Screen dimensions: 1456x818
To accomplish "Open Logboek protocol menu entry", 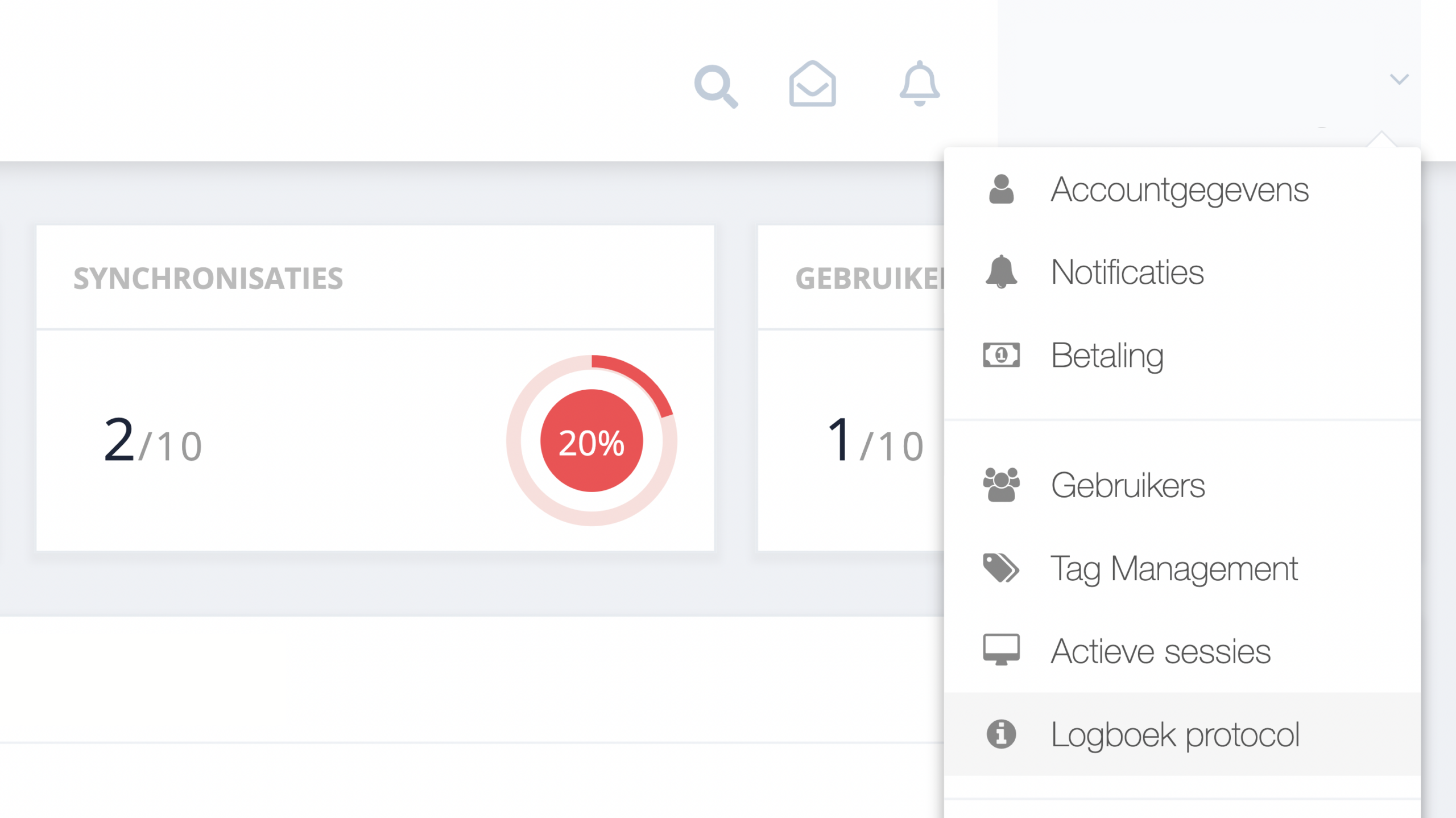I will [x=1182, y=734].
